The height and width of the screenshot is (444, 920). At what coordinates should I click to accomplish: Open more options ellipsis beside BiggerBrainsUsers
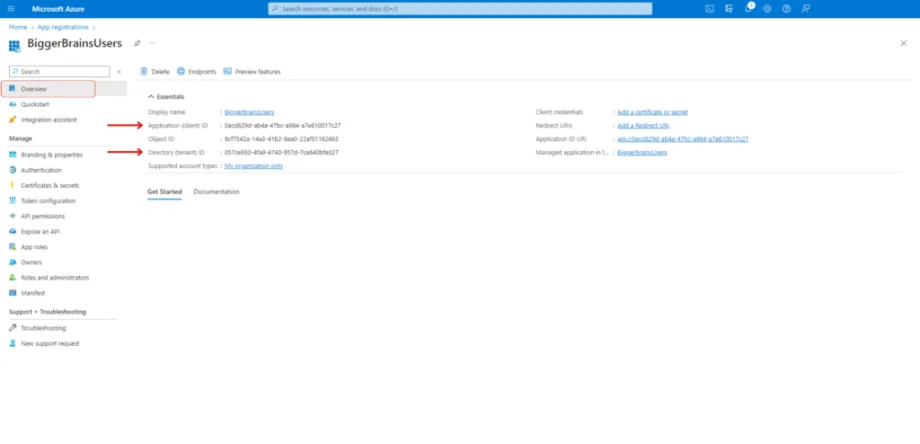point(153,43)
